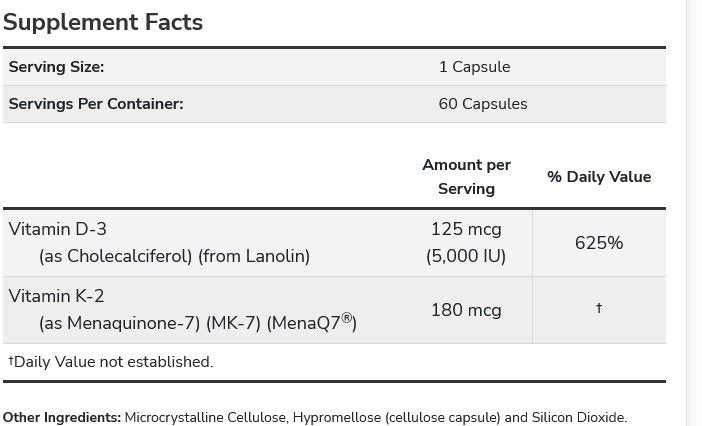
Task: Click the 60 Capsules value
Action: click(483, 104)
